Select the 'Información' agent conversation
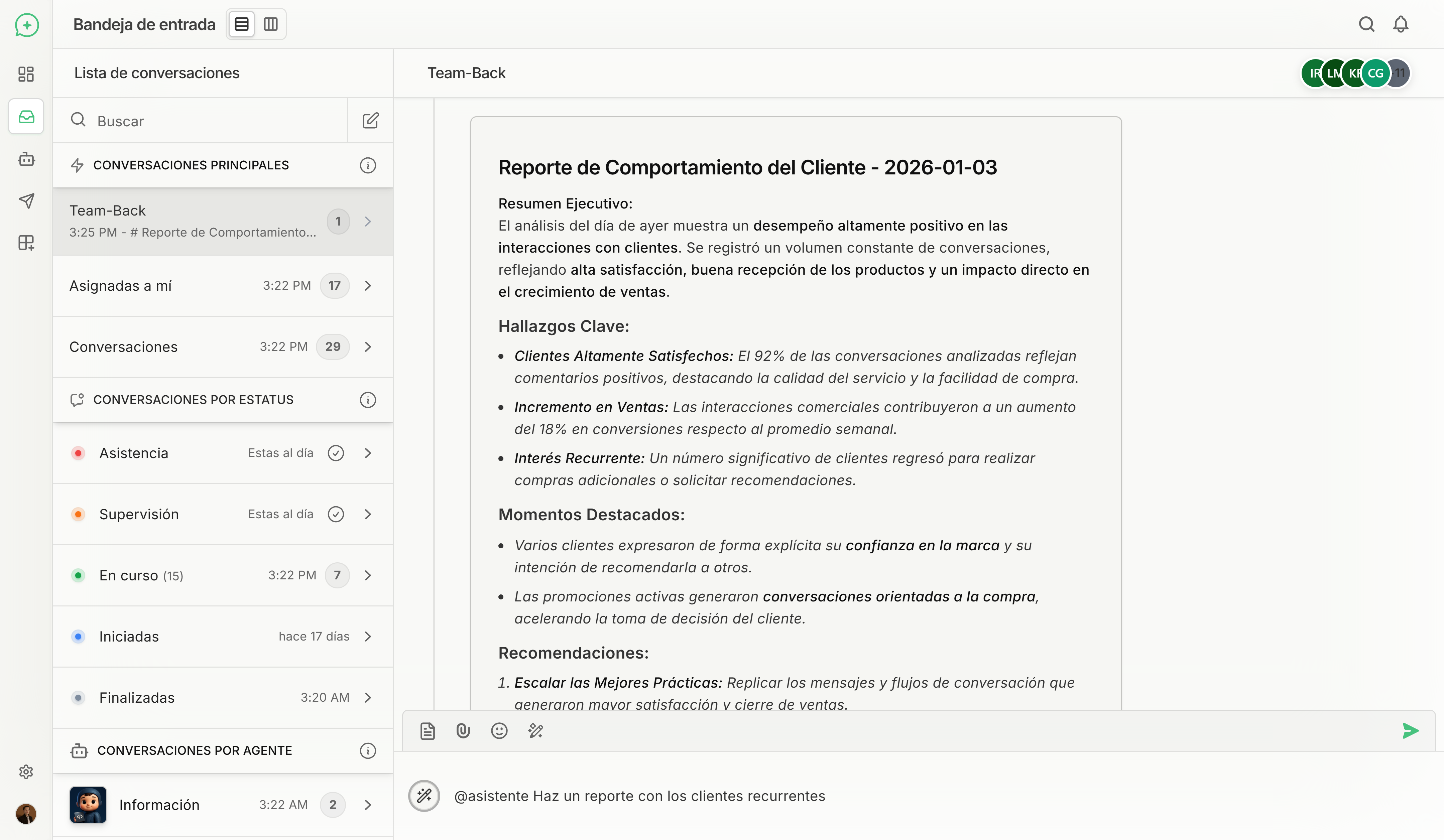1444x840 pixels. click(159, 805)
